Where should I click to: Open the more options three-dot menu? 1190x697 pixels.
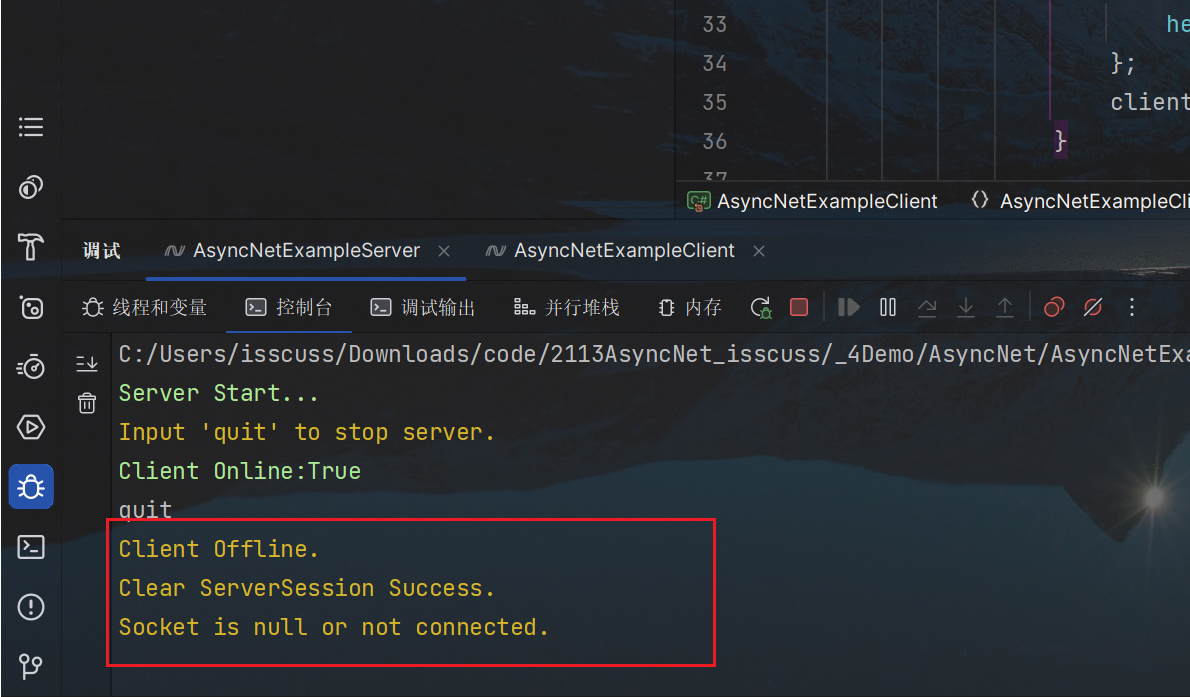point(1132,308)
